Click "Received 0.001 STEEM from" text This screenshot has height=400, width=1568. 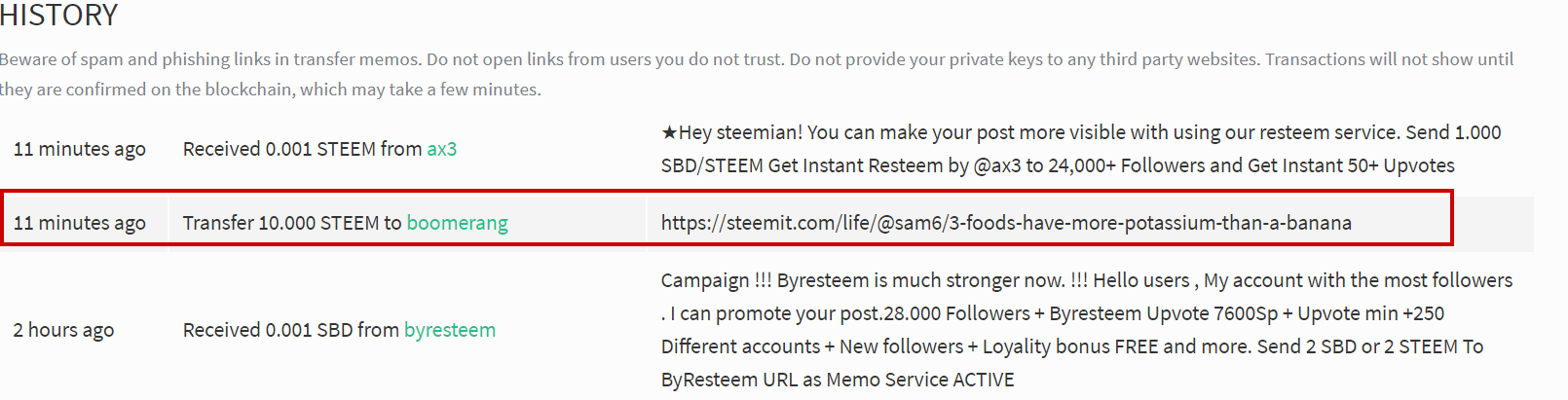[302, 149]
